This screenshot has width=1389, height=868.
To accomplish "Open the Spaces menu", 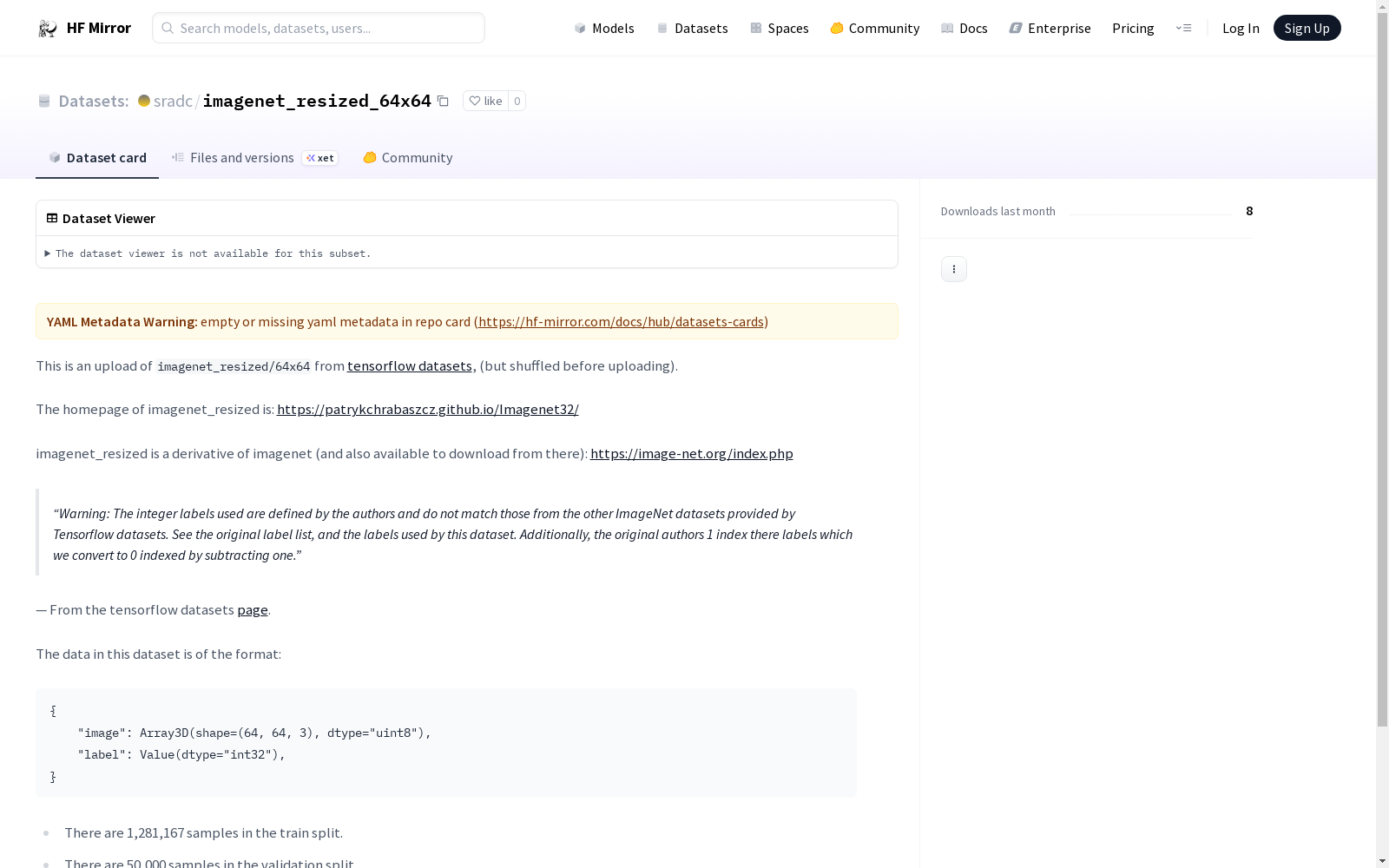I will tap(780, 28).
